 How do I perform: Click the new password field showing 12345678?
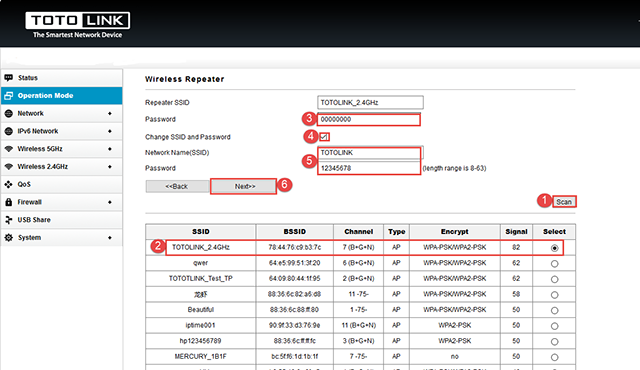pos(369,168)
